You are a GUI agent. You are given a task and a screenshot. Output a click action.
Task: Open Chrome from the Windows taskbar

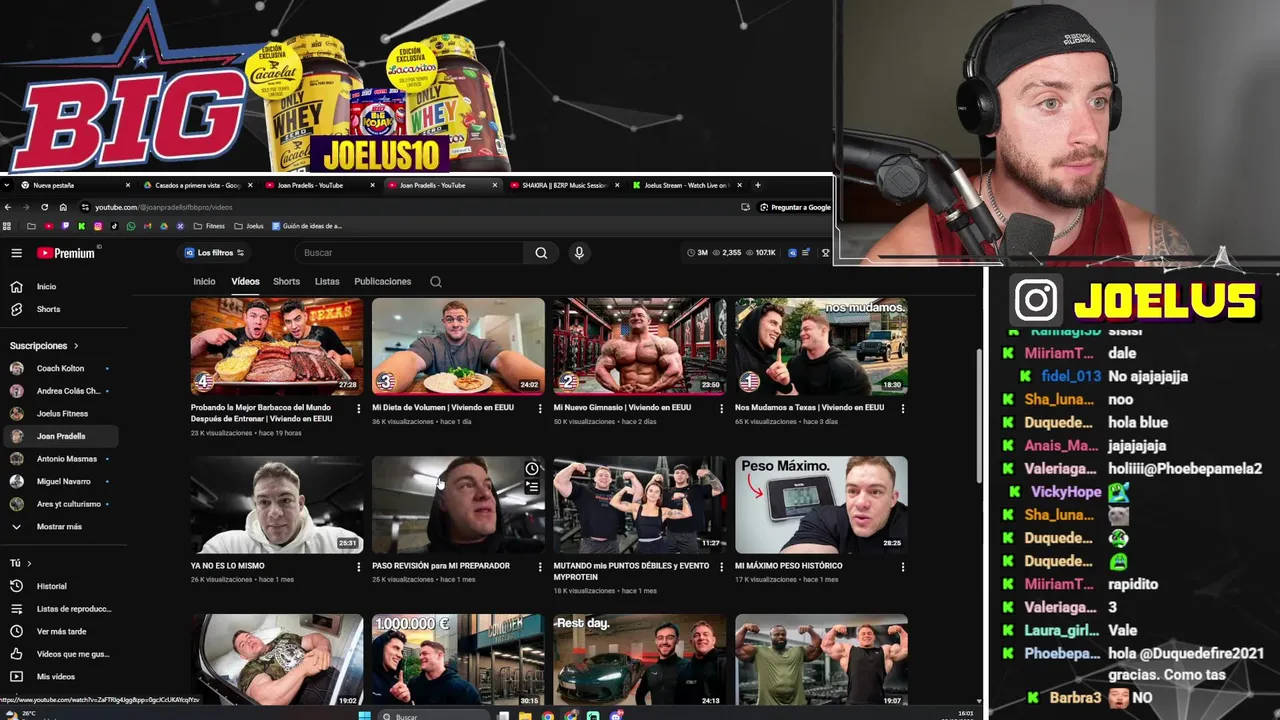(x=547, y=715)
